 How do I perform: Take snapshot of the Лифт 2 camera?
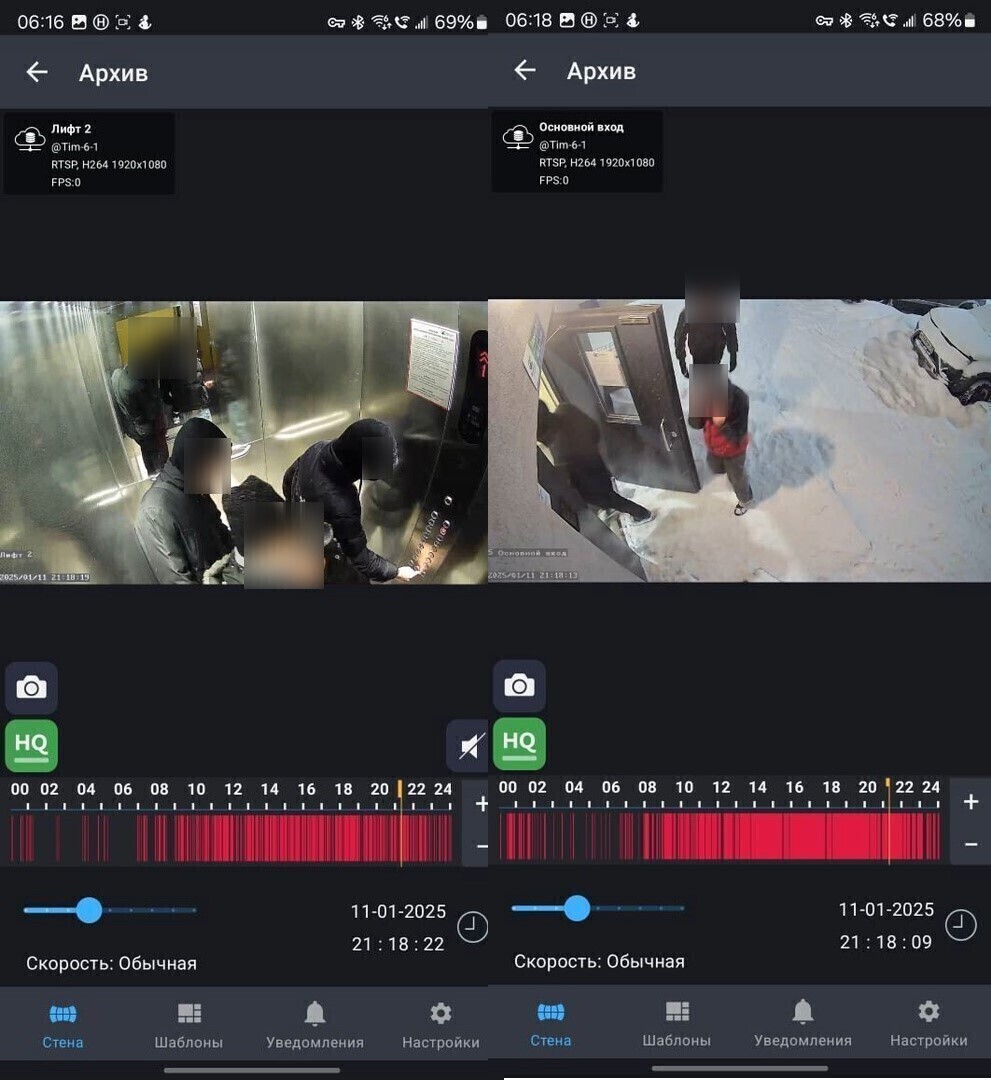(x=31, y=688)
